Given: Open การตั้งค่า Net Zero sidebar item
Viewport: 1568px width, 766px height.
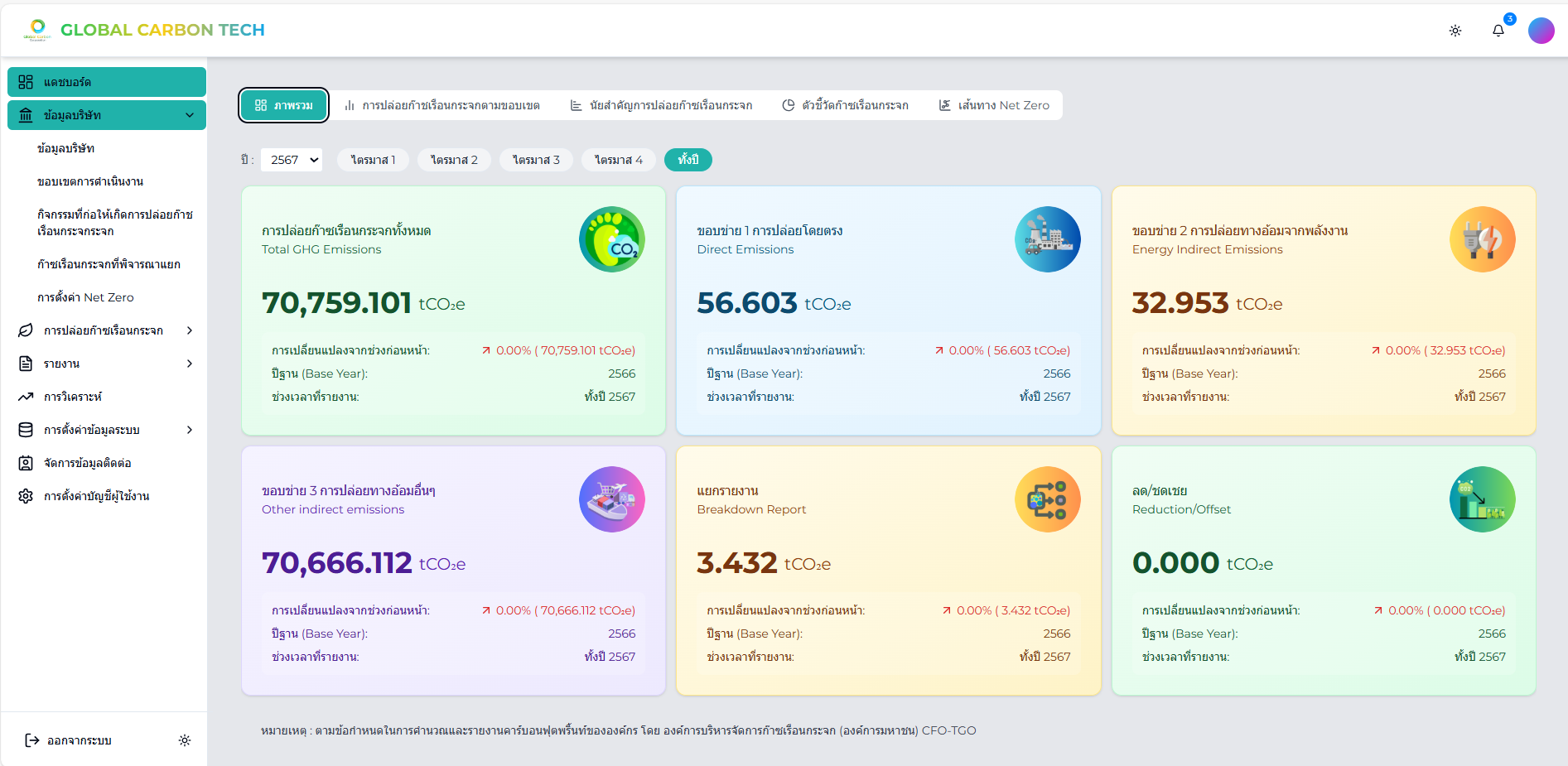Looking at the screenshot, I should pos(85,297).
